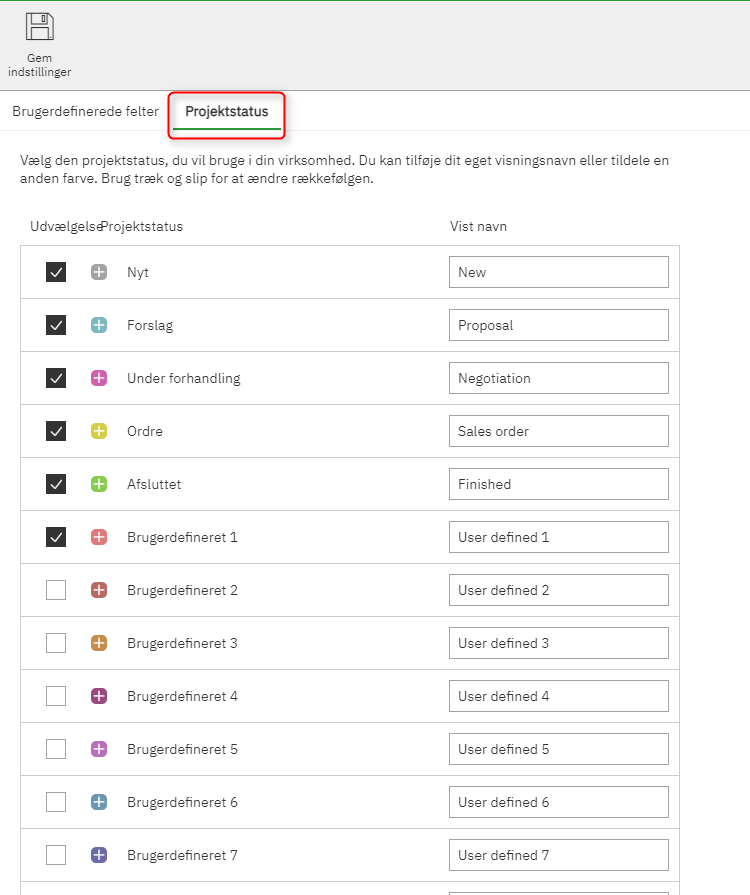Disable the Brugerdefineret 1 checkbox

click(x=56, y=537)
